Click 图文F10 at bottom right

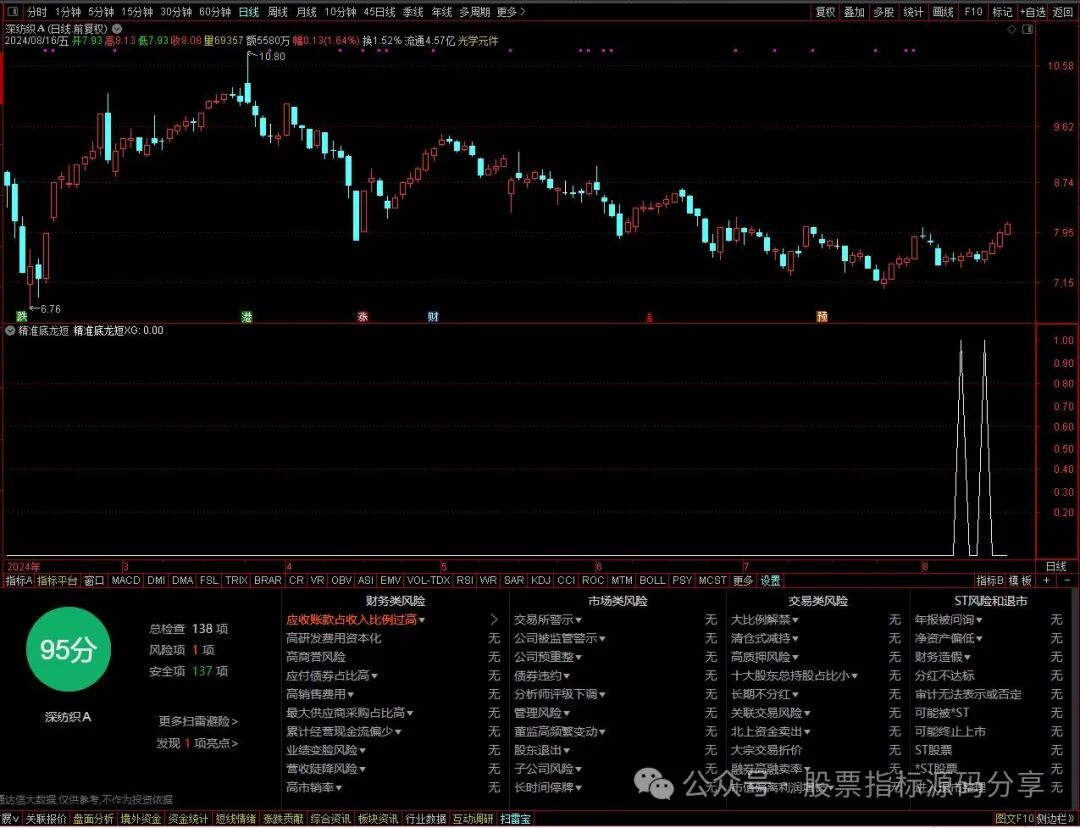pos(1015,820)
